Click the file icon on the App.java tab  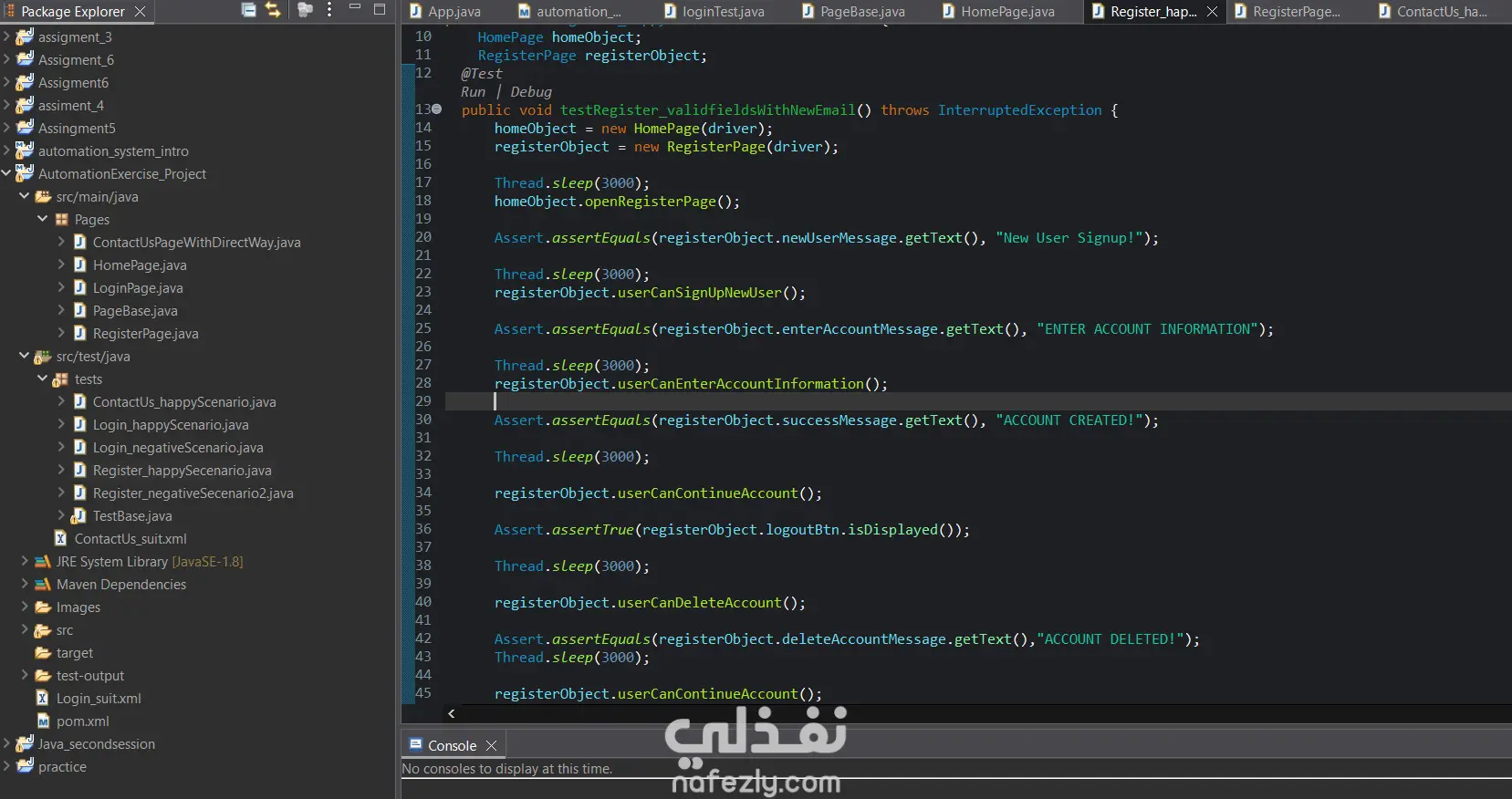point(416,11)
